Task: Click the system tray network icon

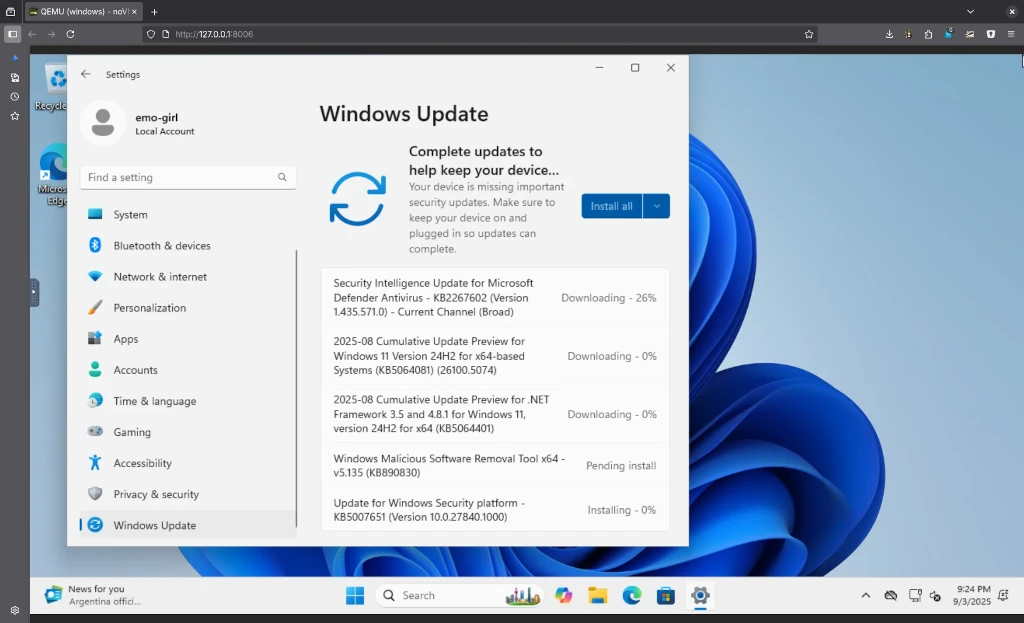Action: coord(915,596)
